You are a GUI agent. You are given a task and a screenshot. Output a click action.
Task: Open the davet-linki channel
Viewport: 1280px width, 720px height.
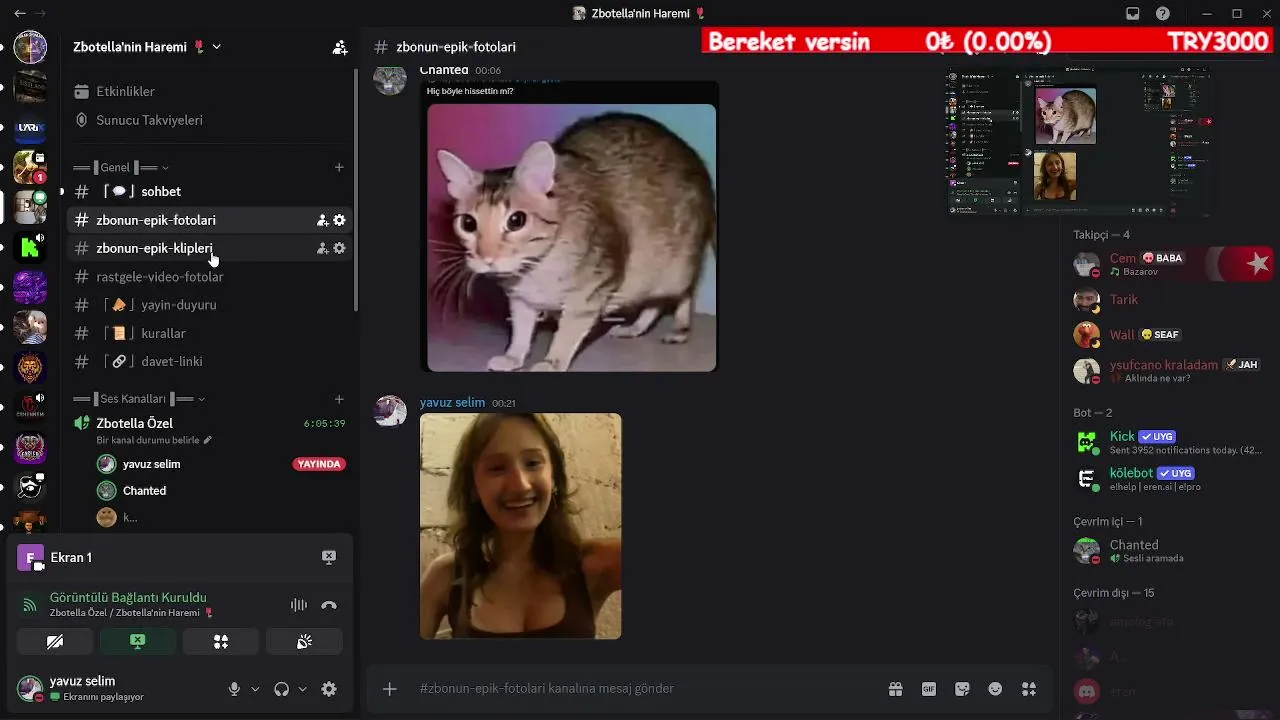pos(210,361)
